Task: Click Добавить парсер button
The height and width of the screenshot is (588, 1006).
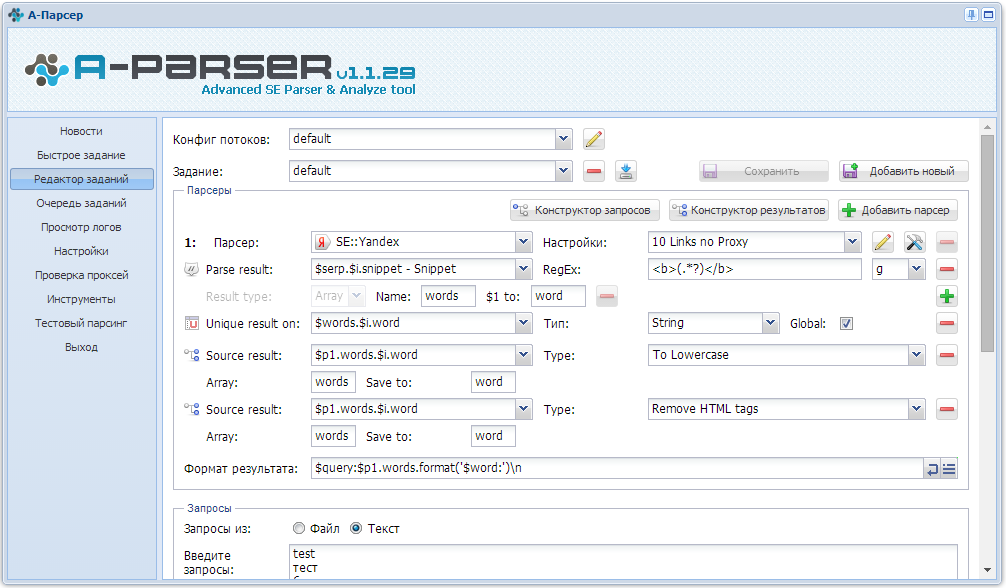Action: tap(898, 210)
